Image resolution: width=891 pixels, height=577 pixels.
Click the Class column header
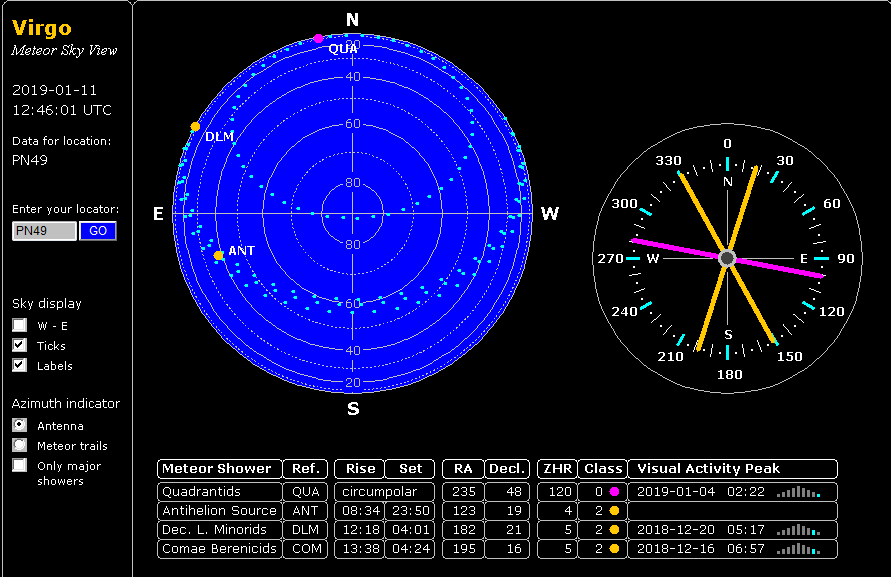coord(603,469)
